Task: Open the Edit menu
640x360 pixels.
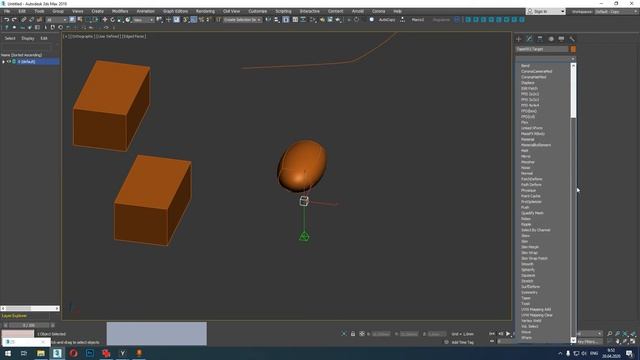Action: pos(22,11)
